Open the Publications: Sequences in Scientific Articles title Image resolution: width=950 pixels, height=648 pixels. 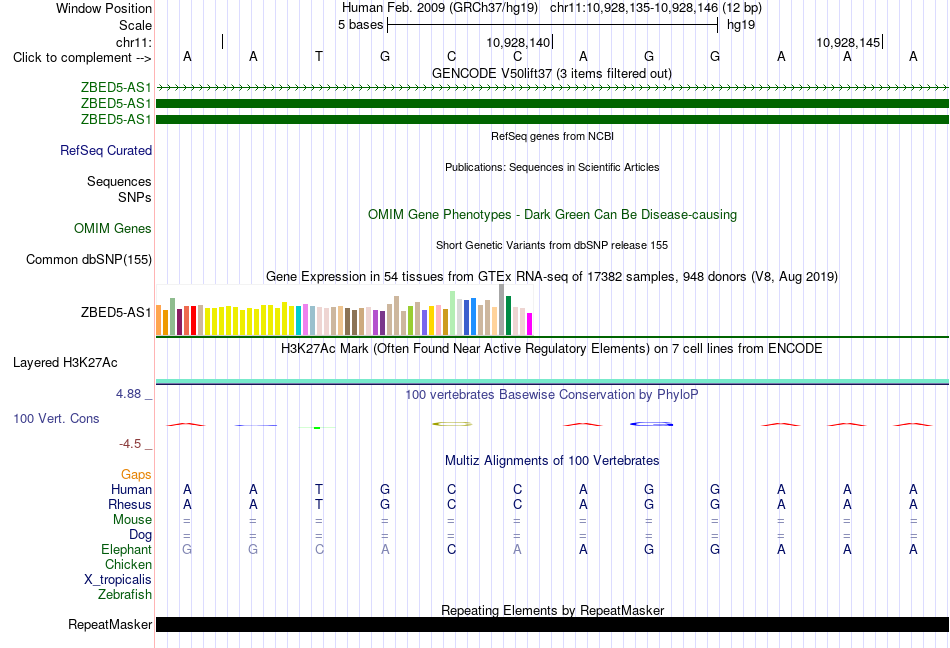[552, 167]
